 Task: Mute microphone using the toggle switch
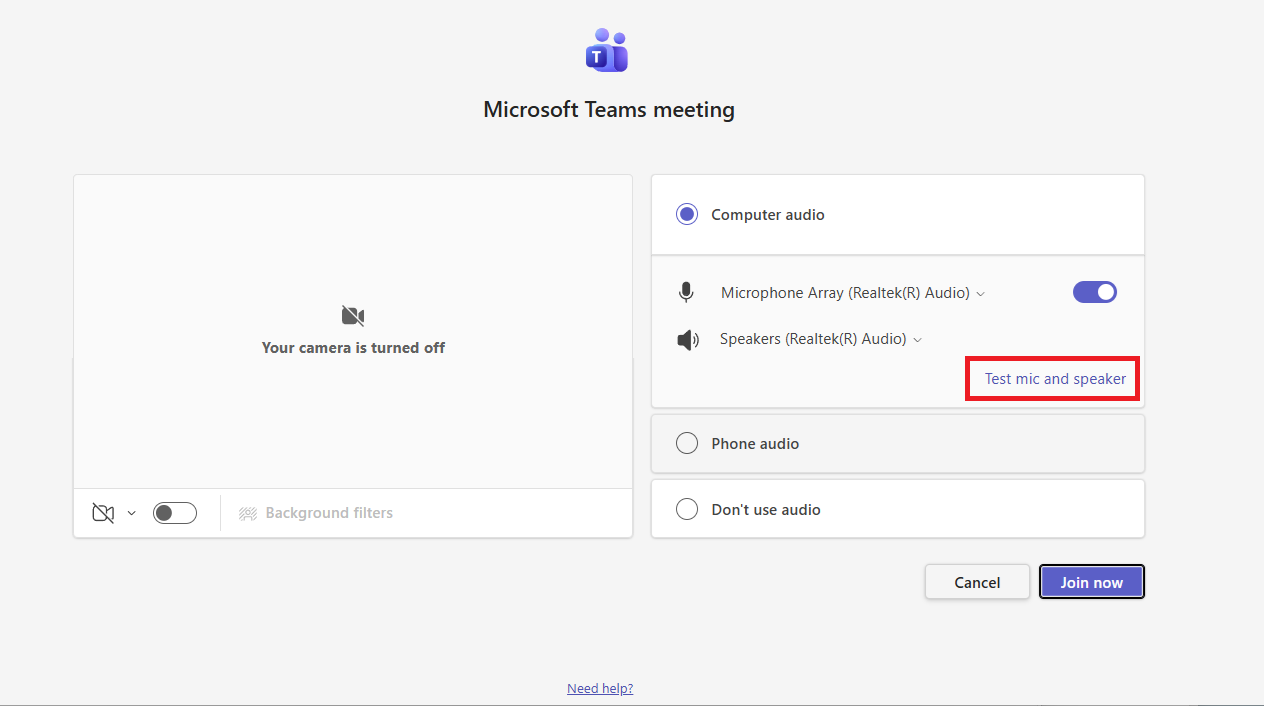[x=1095, y=292]
